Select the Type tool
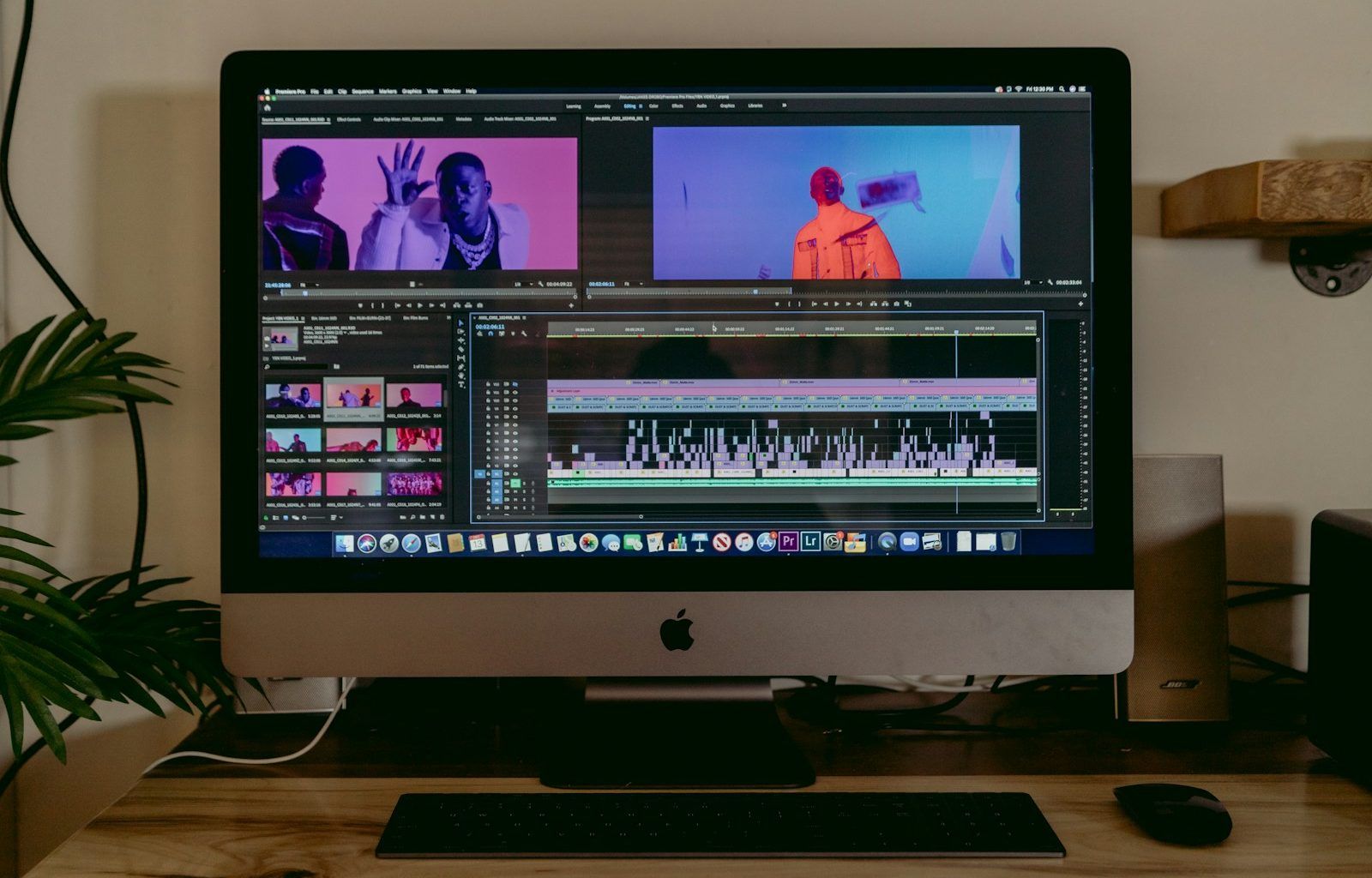 [460, 384]
